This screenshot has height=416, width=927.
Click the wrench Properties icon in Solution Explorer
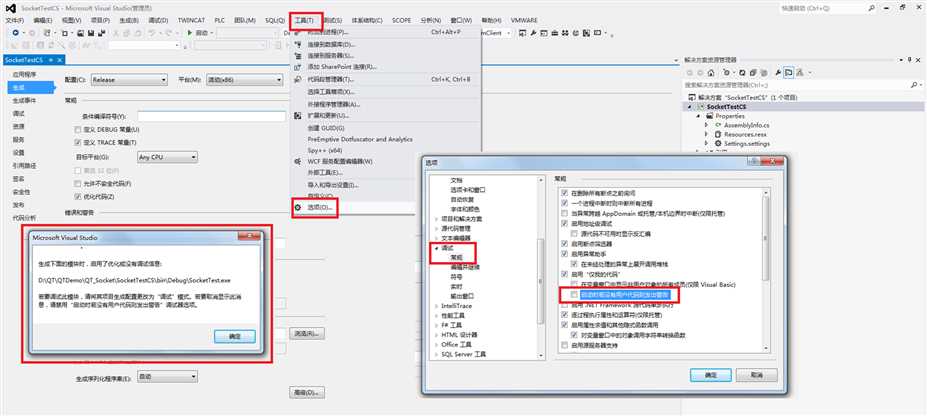778,73
